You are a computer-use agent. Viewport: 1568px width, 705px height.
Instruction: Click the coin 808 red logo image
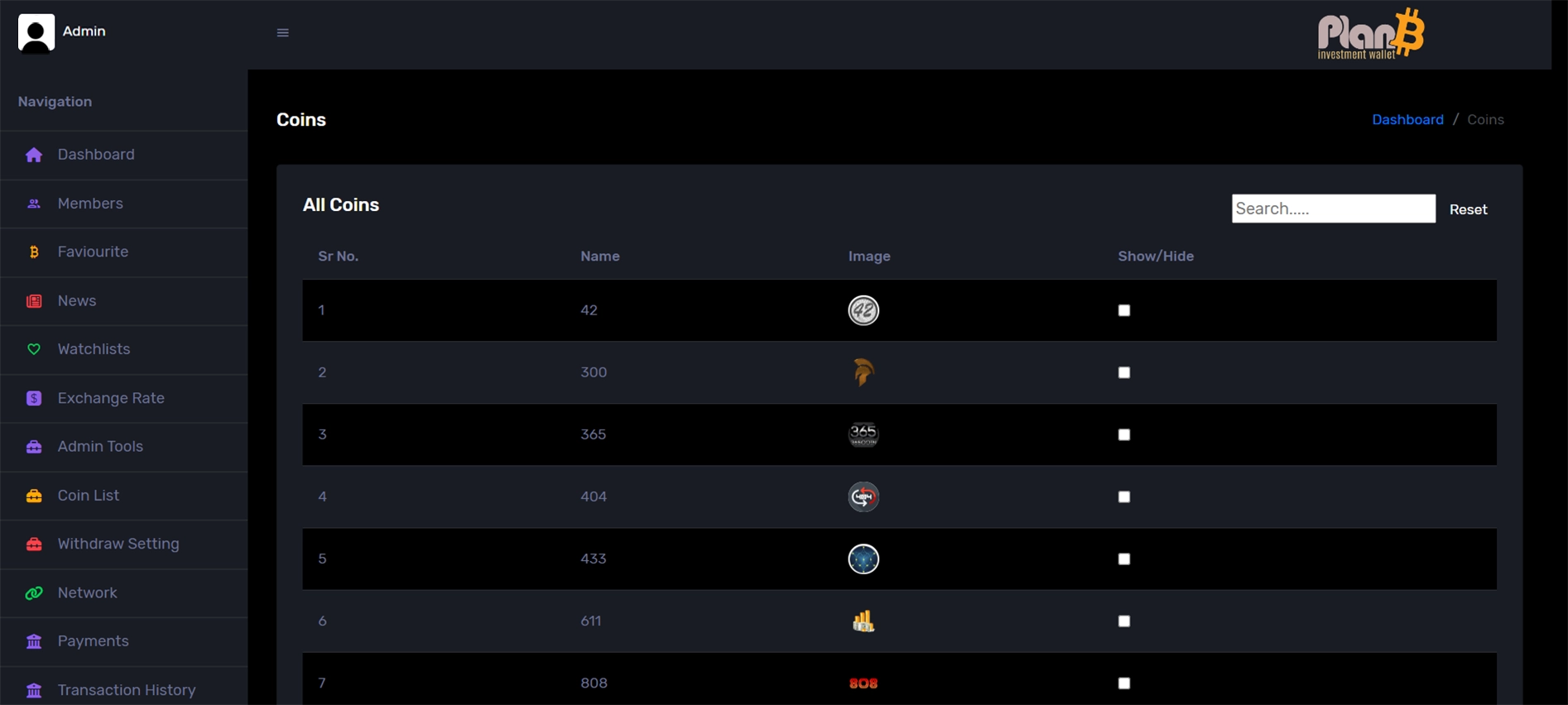[x=863, y=683]
